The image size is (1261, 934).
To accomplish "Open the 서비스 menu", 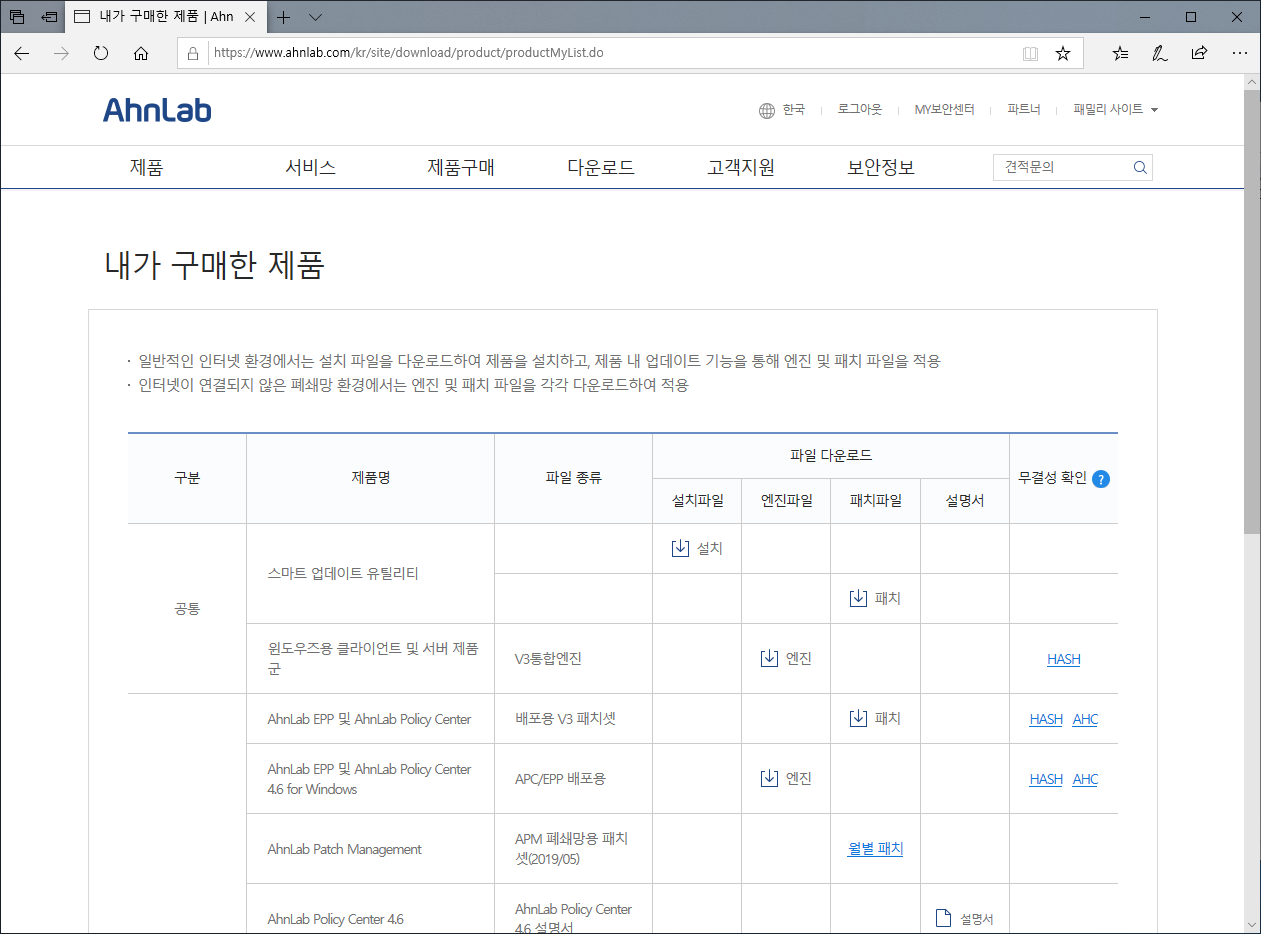I will coord(310,168).
